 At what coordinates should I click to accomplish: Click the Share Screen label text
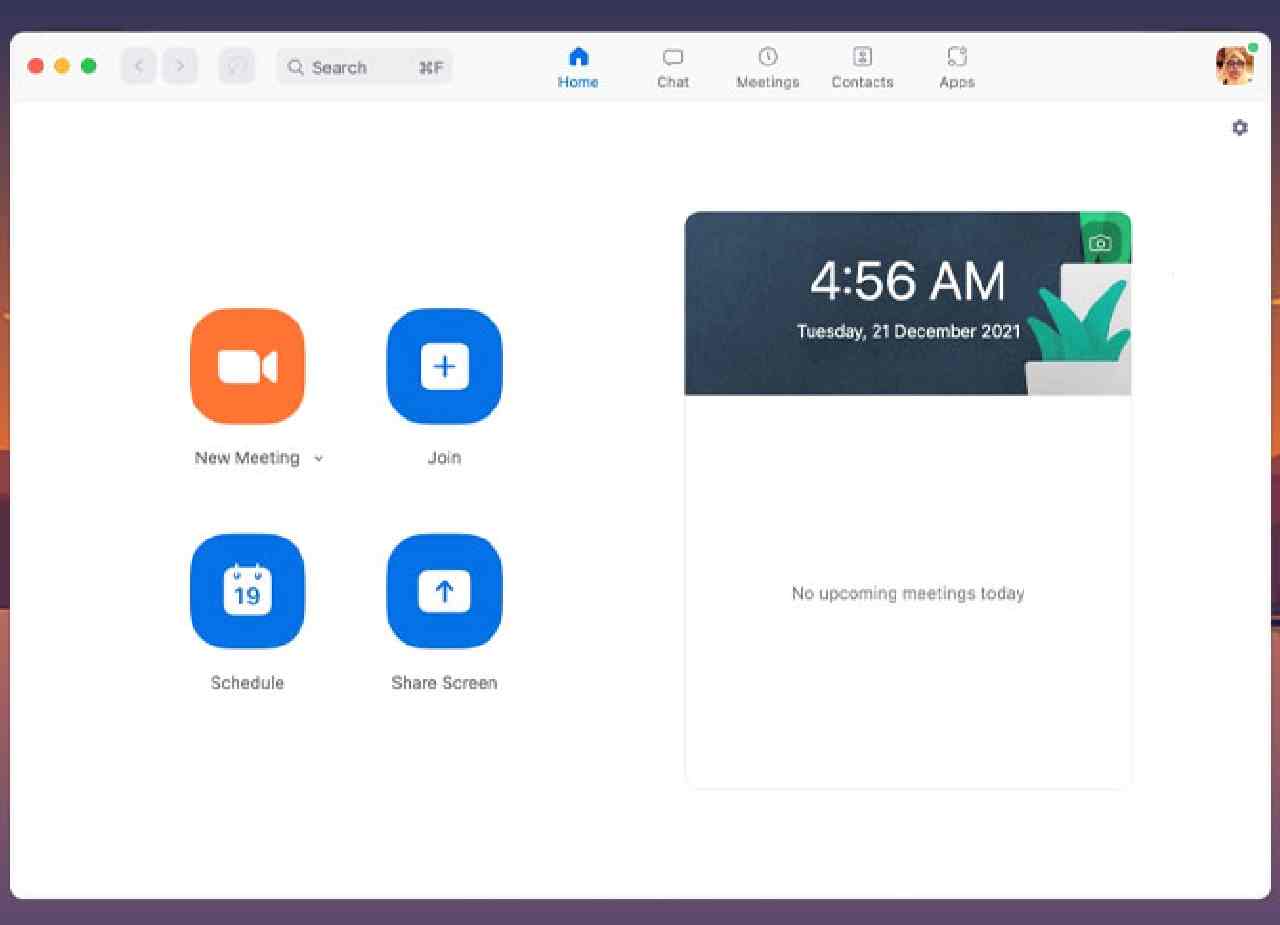click(x=444, y=683)
